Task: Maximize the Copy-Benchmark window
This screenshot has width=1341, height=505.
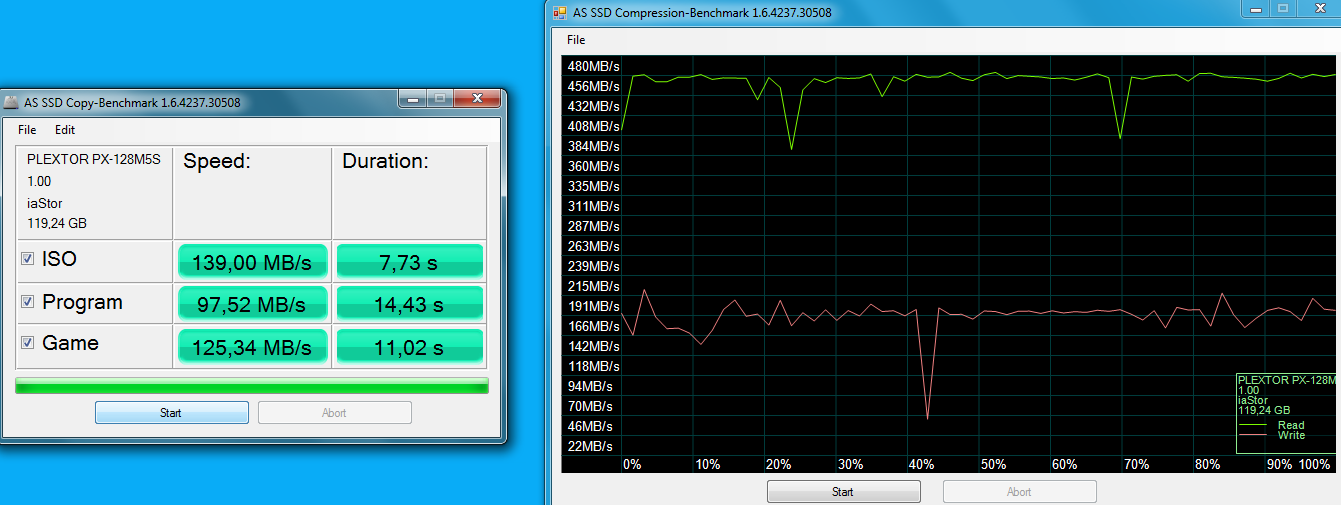Action: 438,99
